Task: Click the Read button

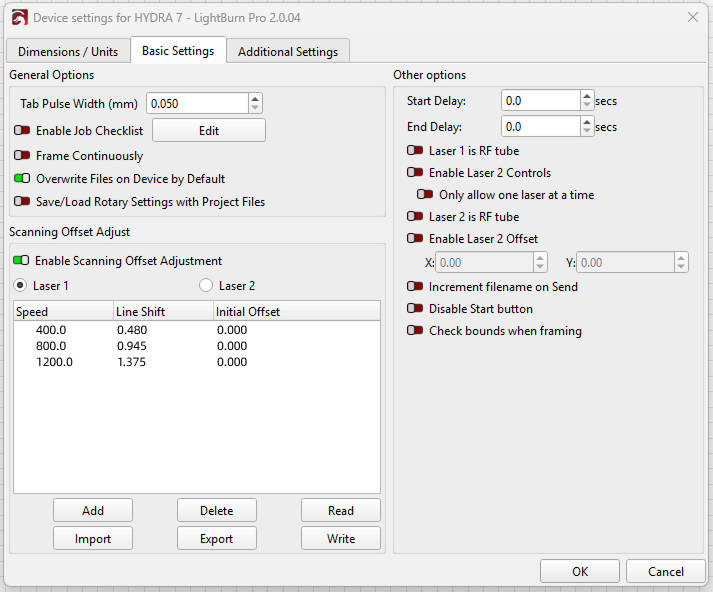Action: 341,511
